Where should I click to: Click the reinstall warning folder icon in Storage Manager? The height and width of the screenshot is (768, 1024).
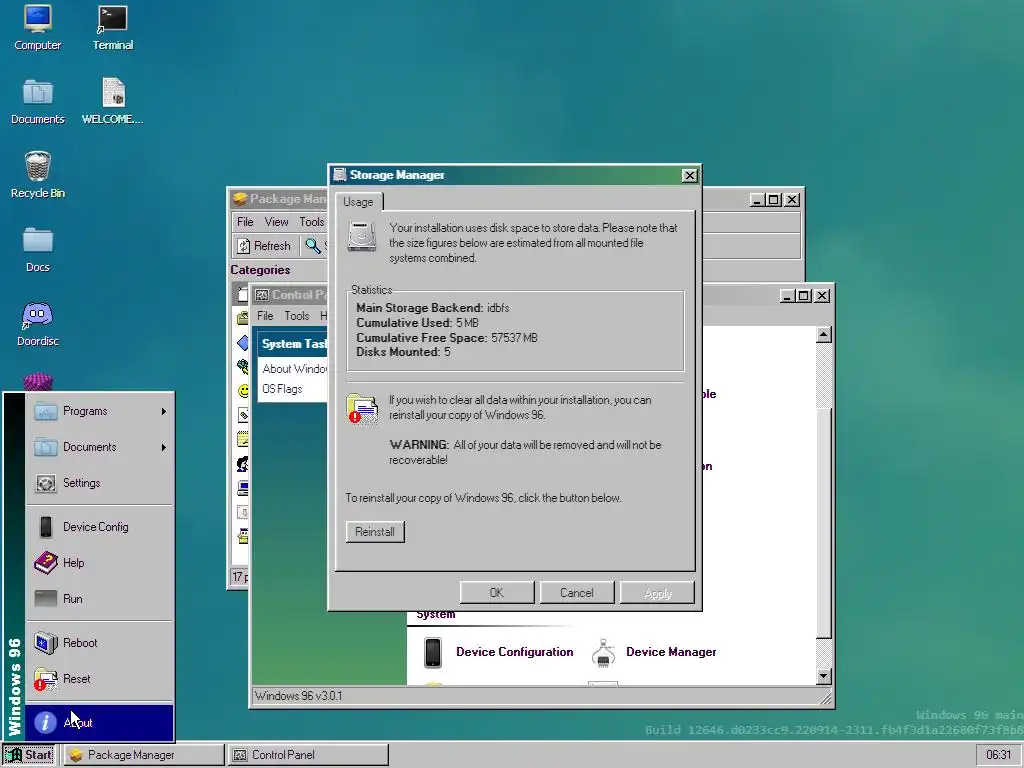pyautogui.click(x=362, y=409)
